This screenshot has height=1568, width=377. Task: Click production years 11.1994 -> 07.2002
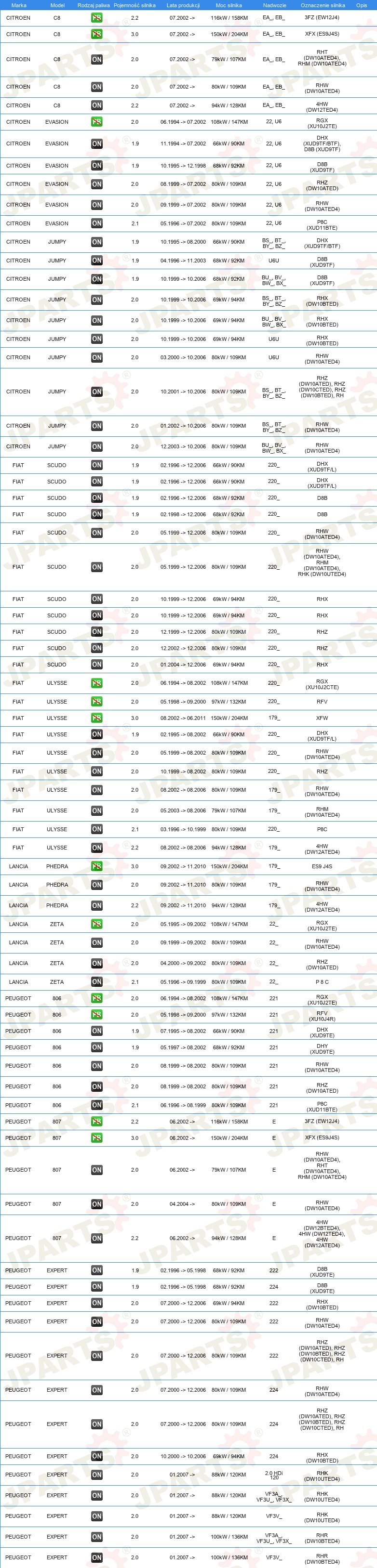[183, 144]
